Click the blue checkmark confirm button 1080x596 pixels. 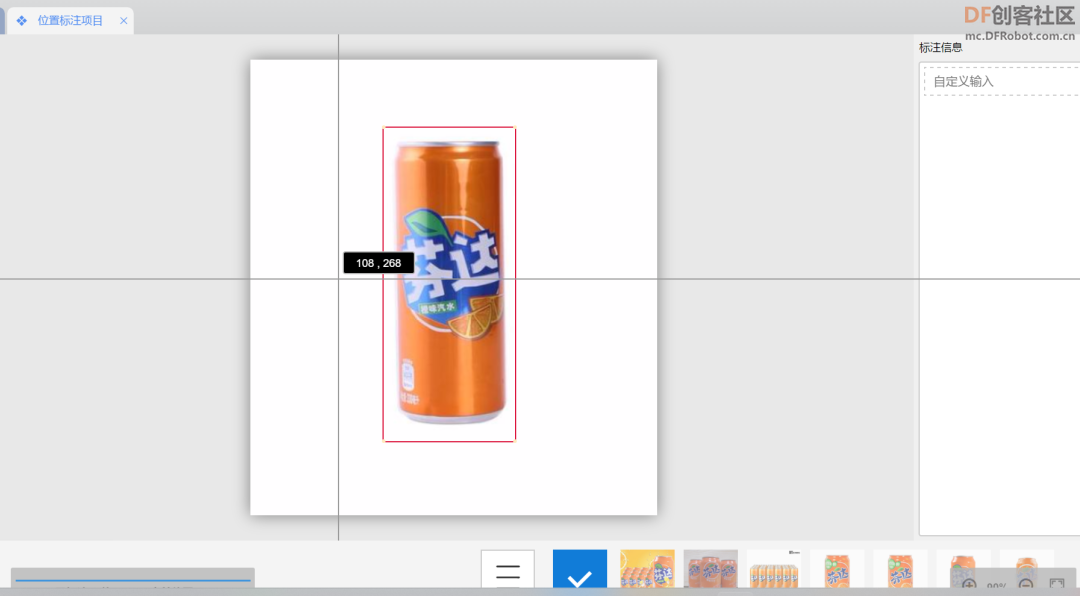[580, 569]
